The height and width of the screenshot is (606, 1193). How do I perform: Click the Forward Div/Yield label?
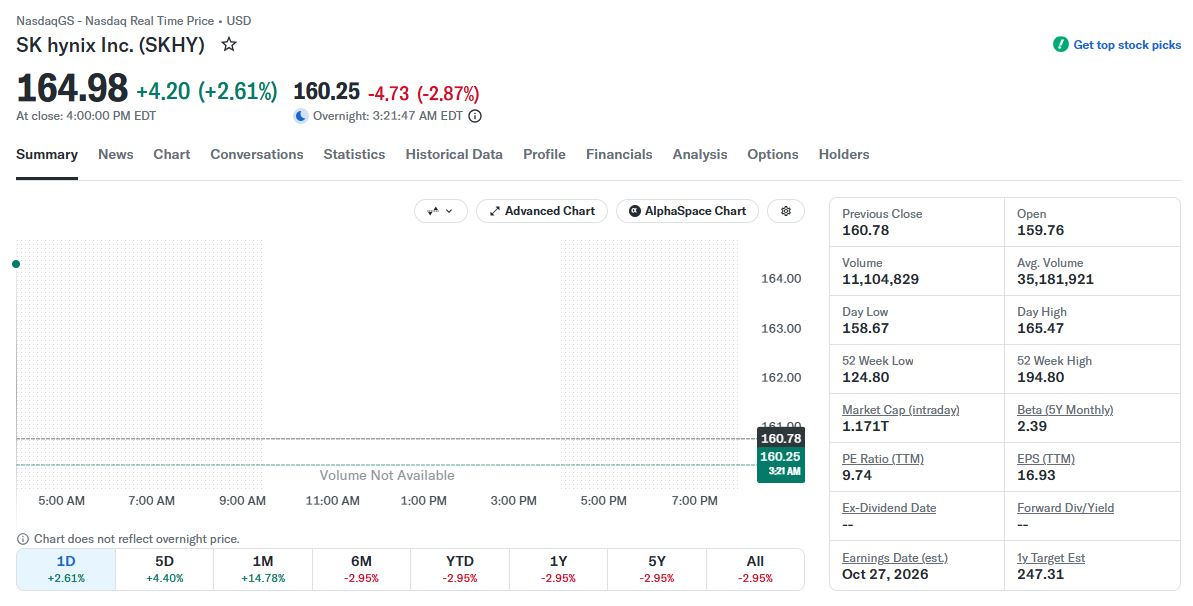pyautogui.click(x=1065, y=508)
